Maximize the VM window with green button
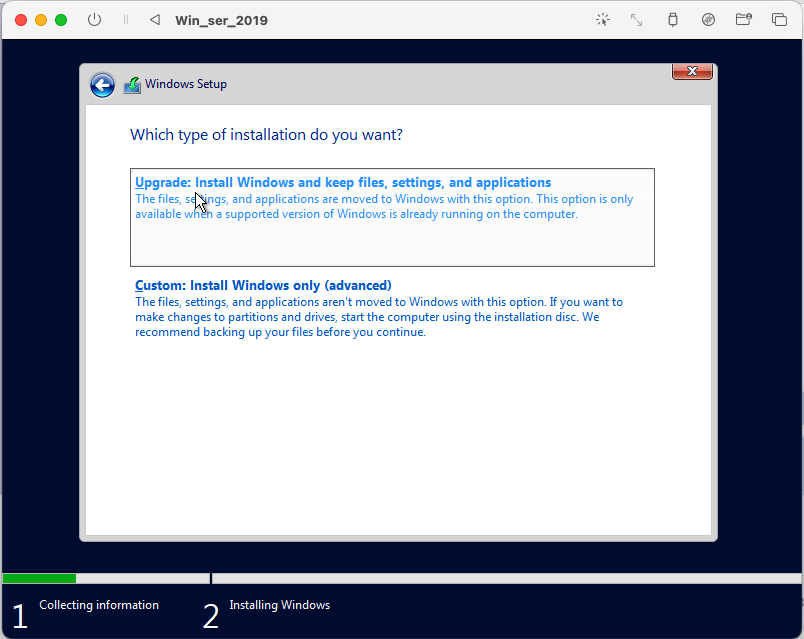This screenshot has width=804, height=639. click(61, 20)
